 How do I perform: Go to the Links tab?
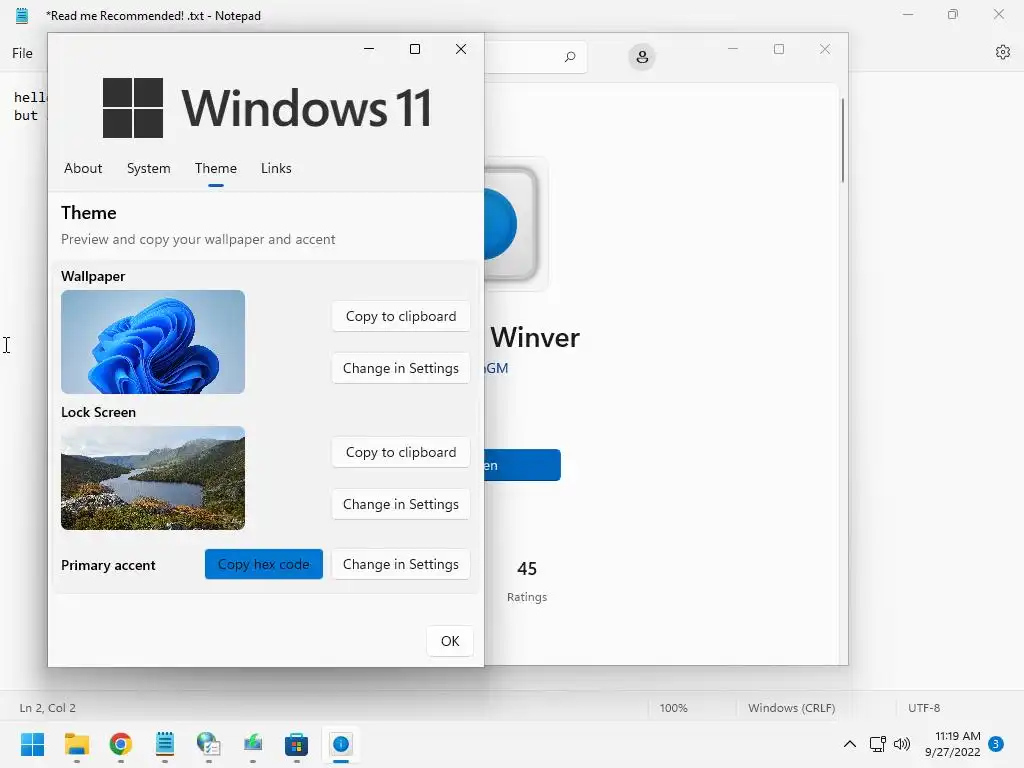(x=276, y=168)
